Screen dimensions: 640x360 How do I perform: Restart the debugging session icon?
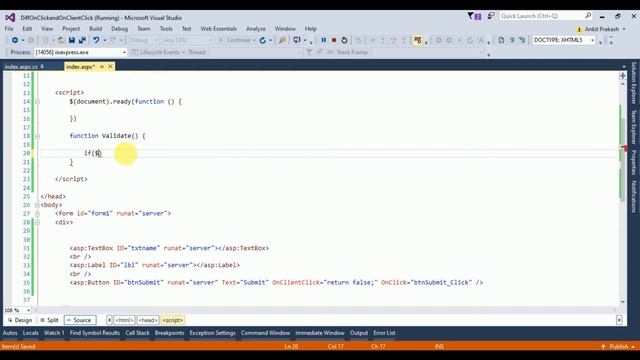point(344,40)
